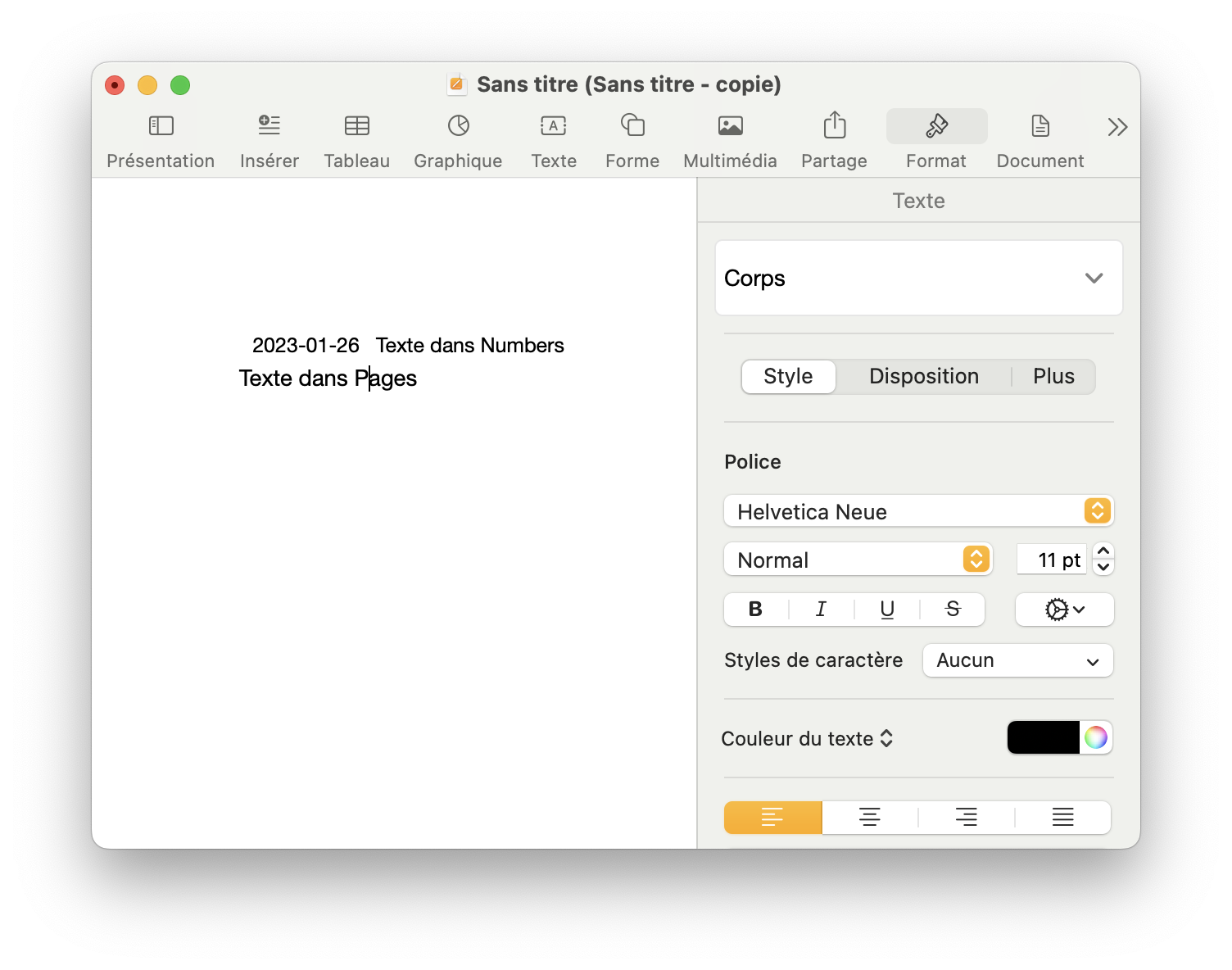The image size is (1232, 970).
Task: Click the text 'Texte dans Pages'
Action: coord(328,378)
